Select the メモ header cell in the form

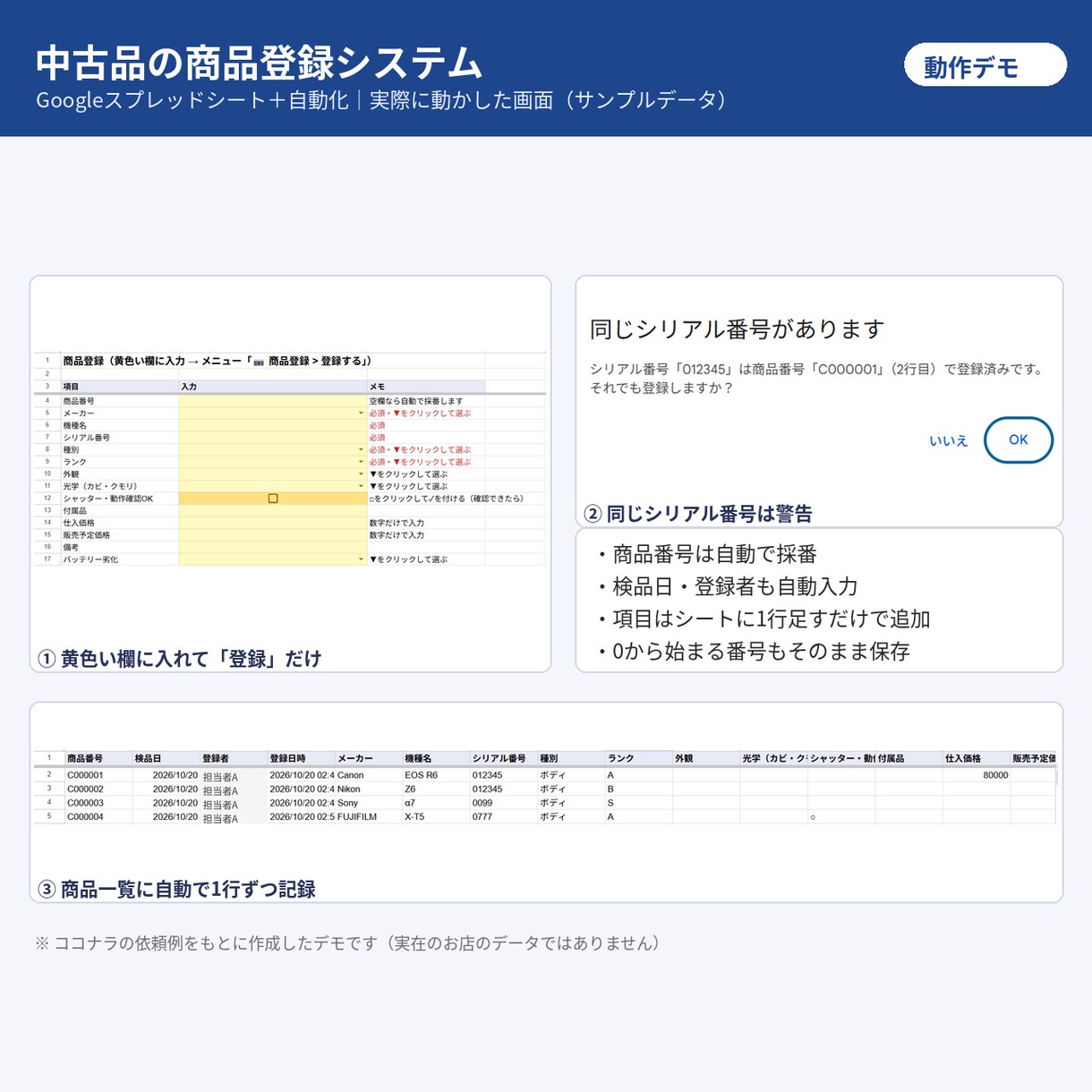[x=426, y=387]
